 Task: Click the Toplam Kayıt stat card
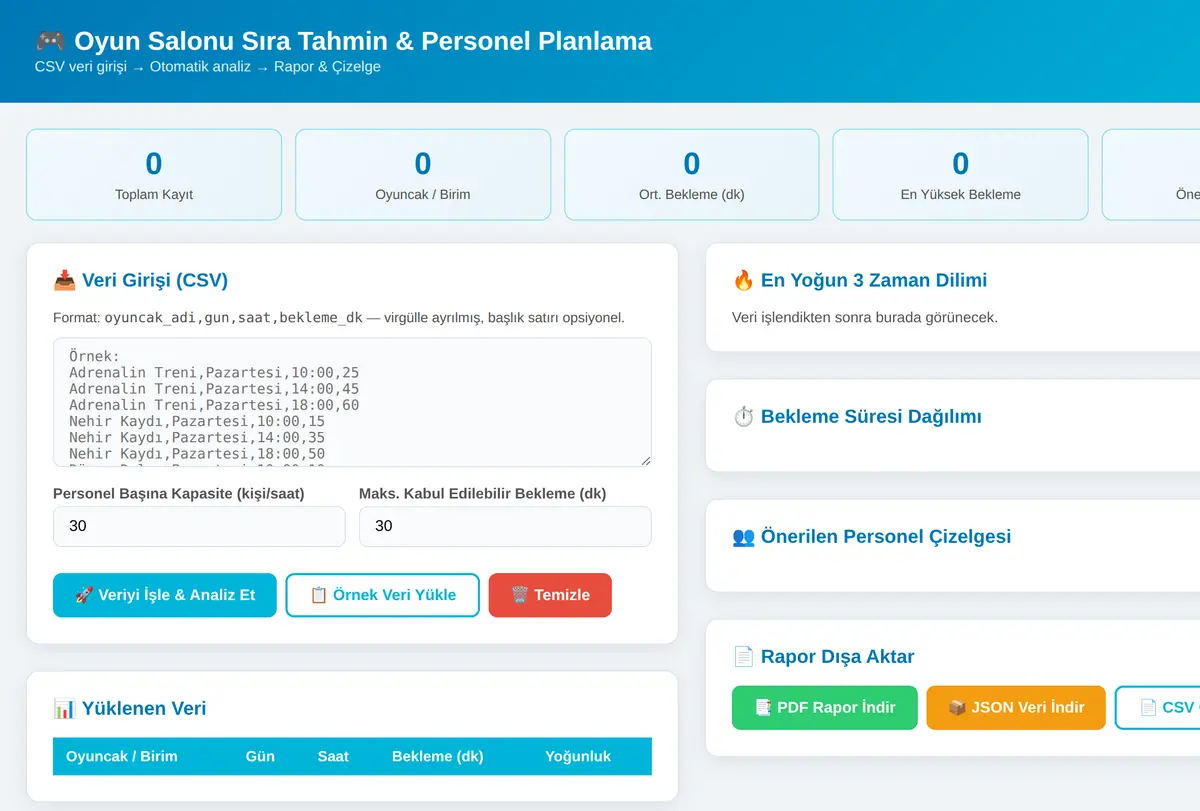154,175
